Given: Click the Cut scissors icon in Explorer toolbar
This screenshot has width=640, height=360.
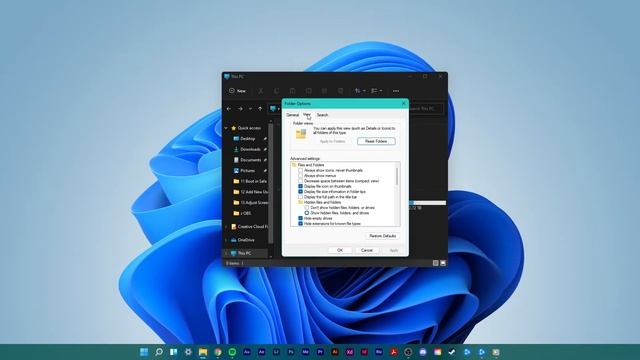Looking at the screenshot, I should click(x=260, y=91).
